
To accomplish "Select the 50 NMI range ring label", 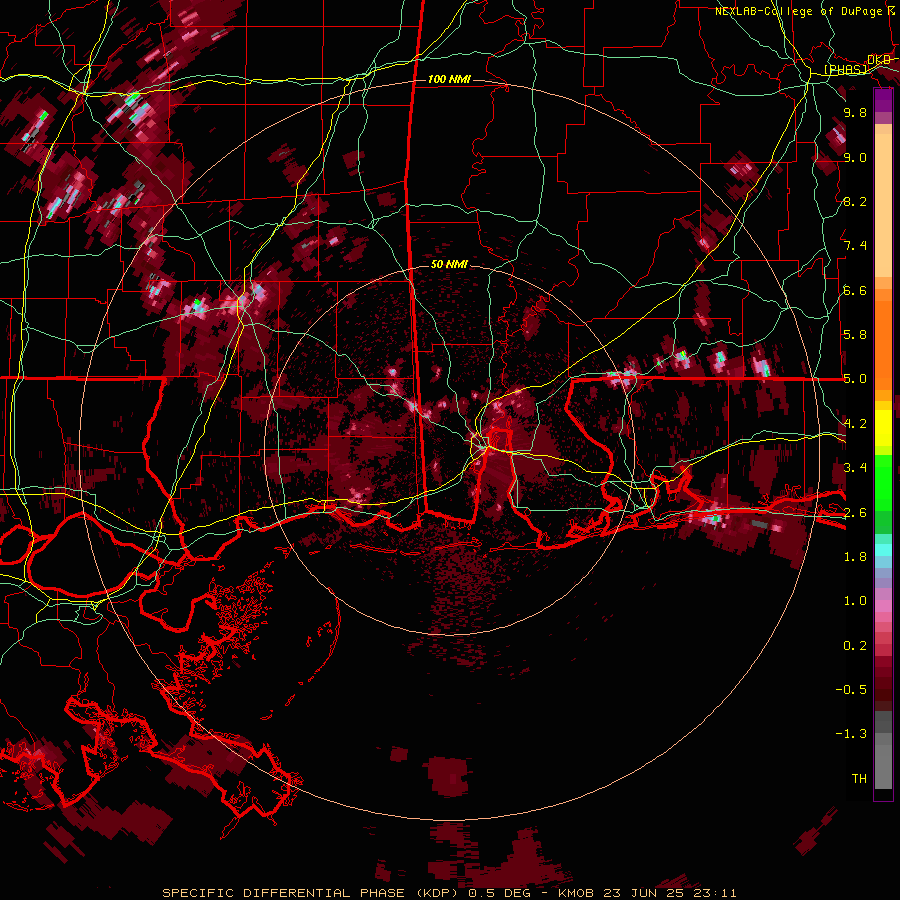I will click(449, 264).
